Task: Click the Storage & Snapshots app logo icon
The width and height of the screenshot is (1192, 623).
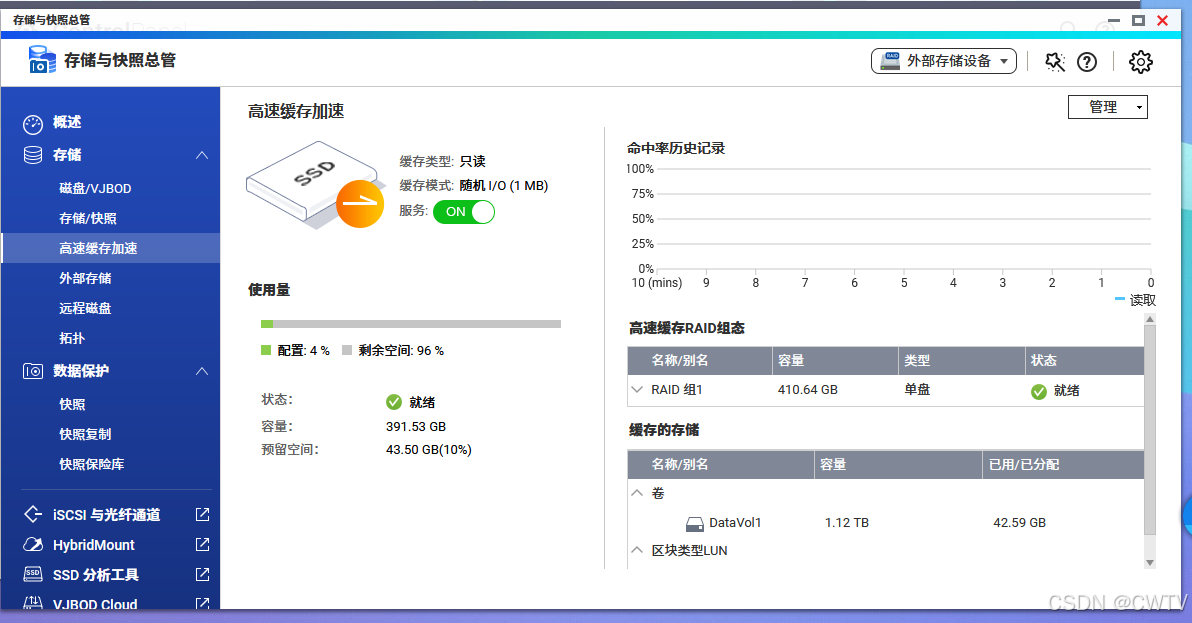Action: coord(42,60)
